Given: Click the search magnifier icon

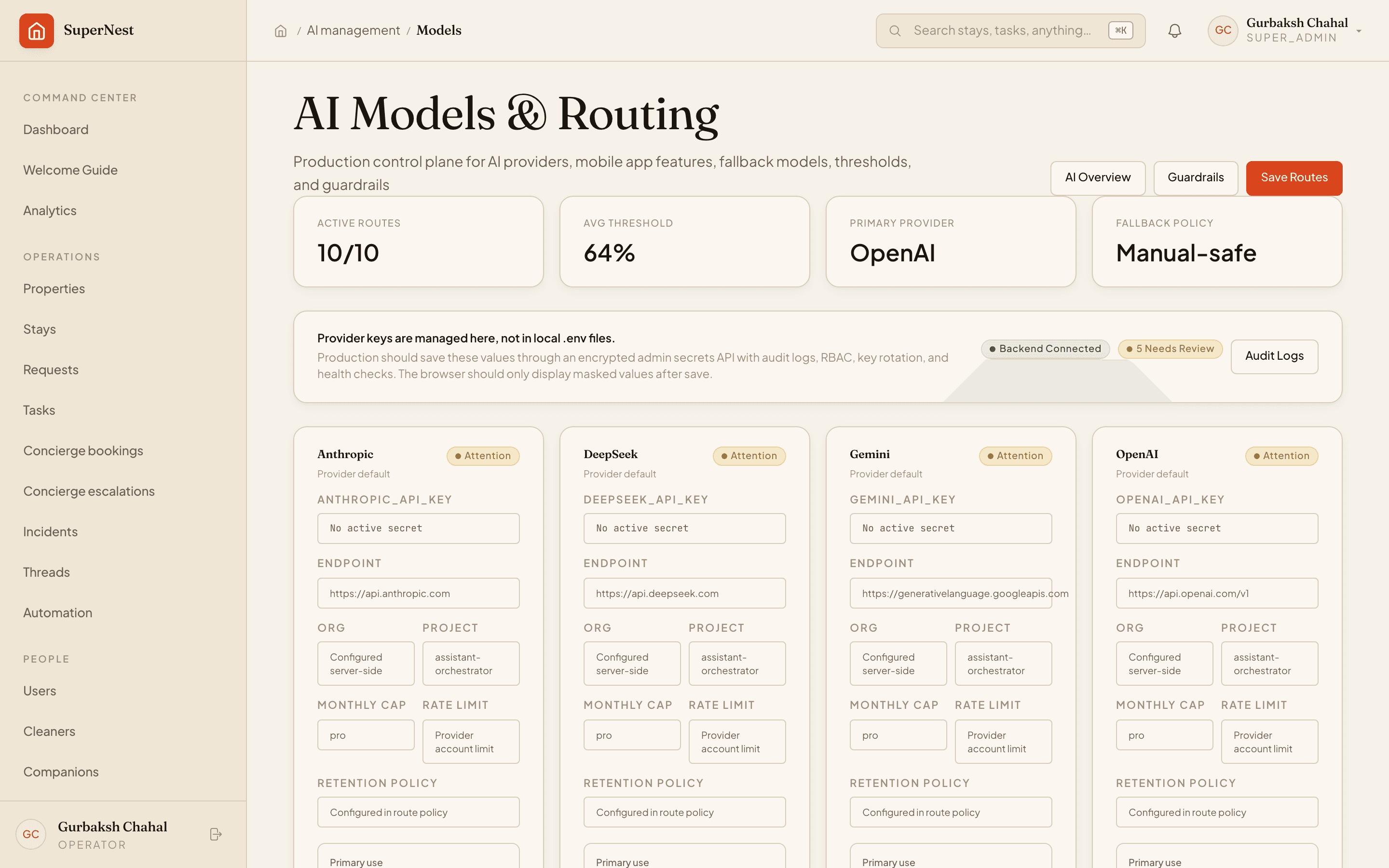Looking at the screenshot, I should point(895,30).
